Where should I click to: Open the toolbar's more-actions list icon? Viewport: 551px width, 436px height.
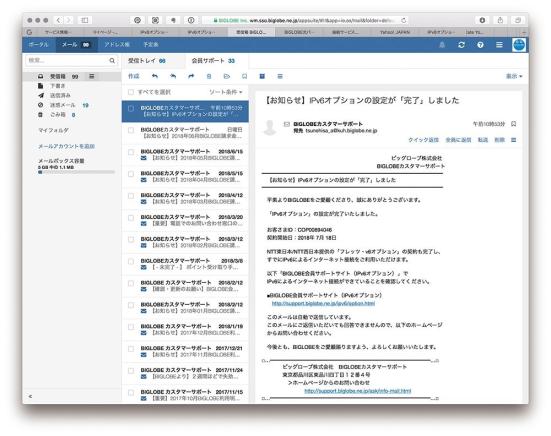(280, 76)
